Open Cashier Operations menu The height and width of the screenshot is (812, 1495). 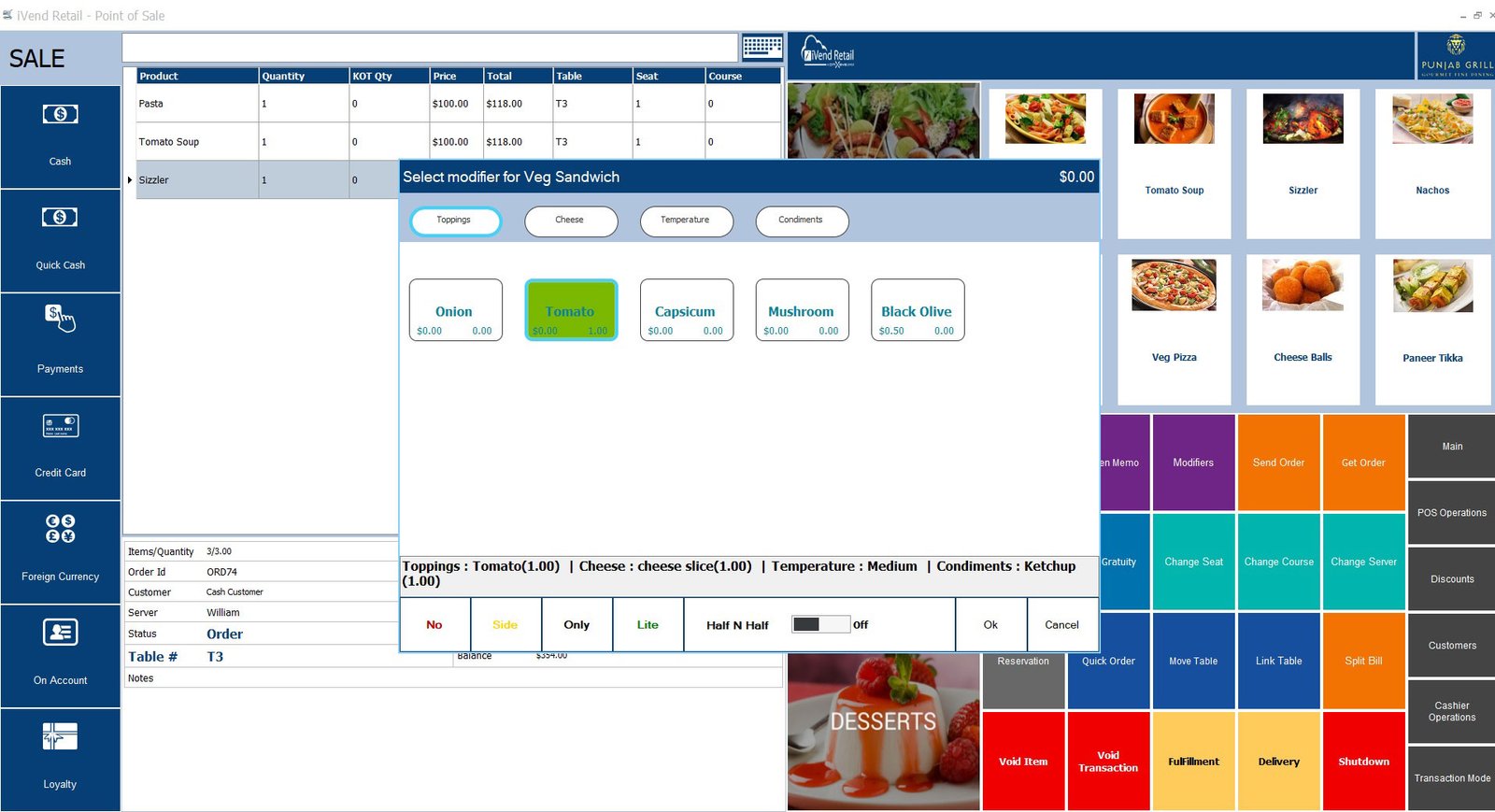[1452, 712]
